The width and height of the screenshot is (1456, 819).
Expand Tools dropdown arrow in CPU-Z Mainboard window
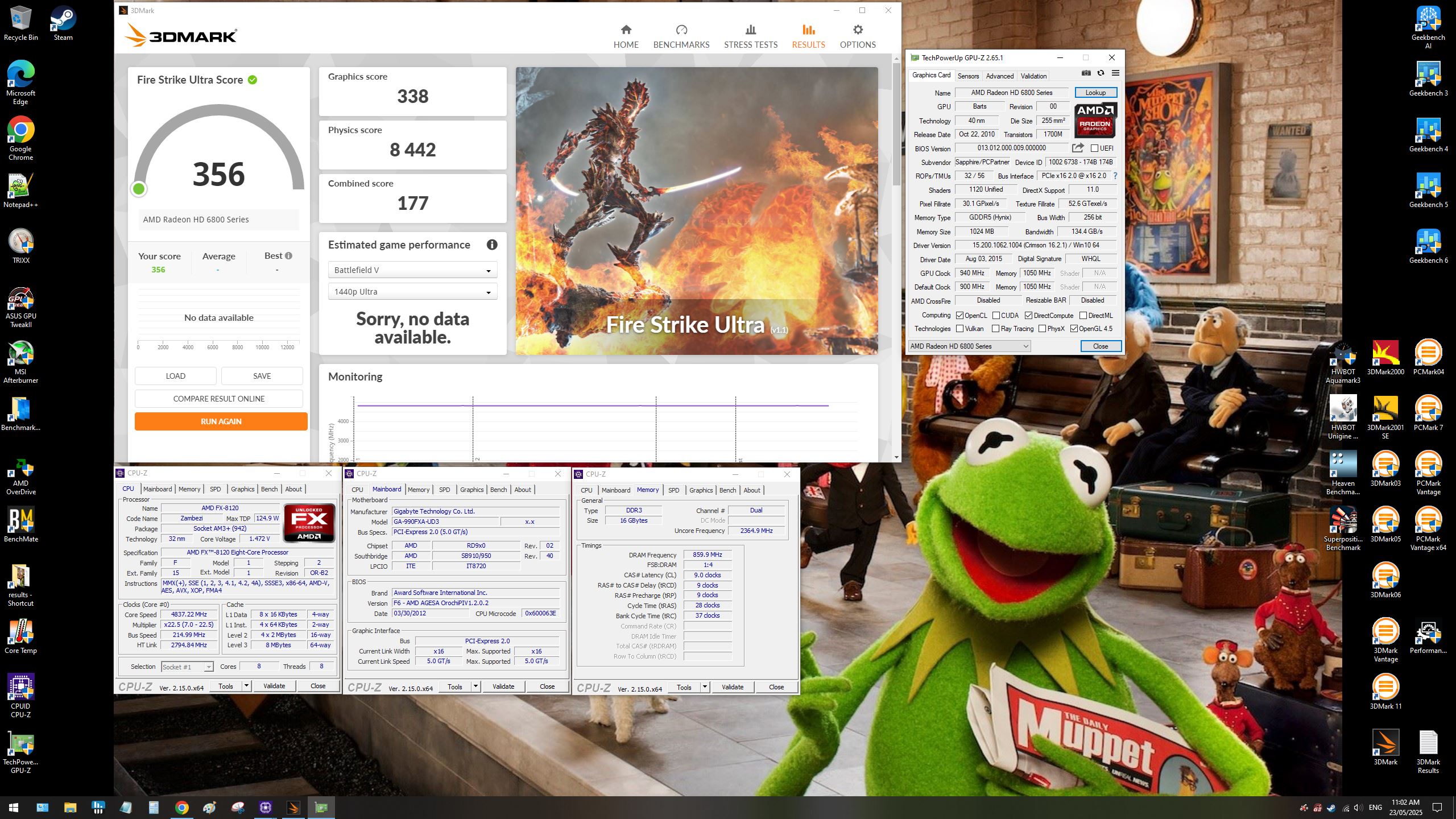click(x=475, y=686)
